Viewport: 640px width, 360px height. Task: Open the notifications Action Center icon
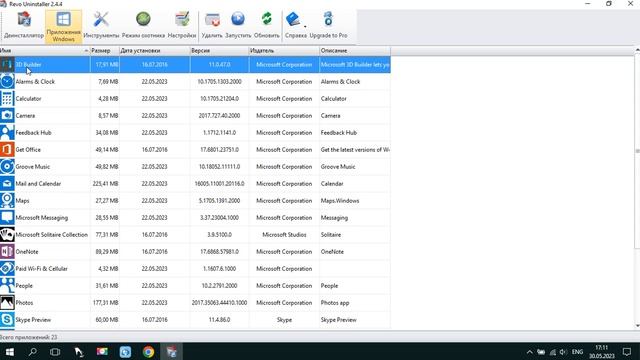[627, 351]
